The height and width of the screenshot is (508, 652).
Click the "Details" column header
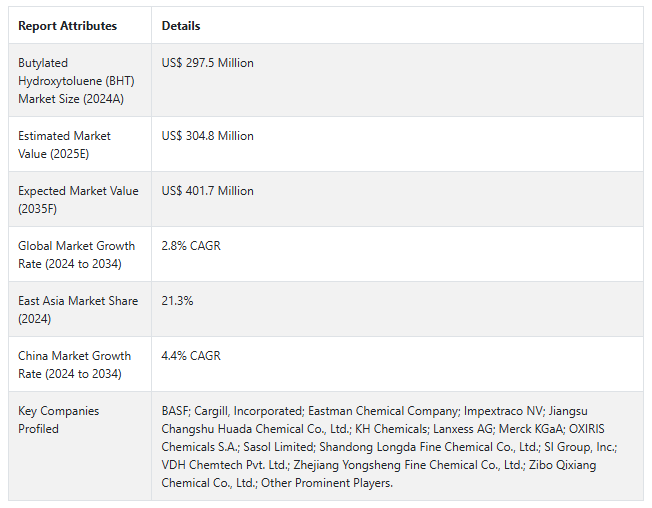pyautogui.click(x=181, y=26)
